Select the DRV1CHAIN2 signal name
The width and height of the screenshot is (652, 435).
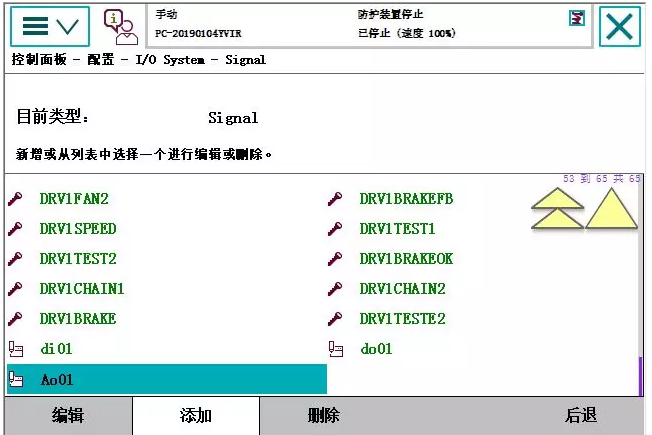[403, 289]
